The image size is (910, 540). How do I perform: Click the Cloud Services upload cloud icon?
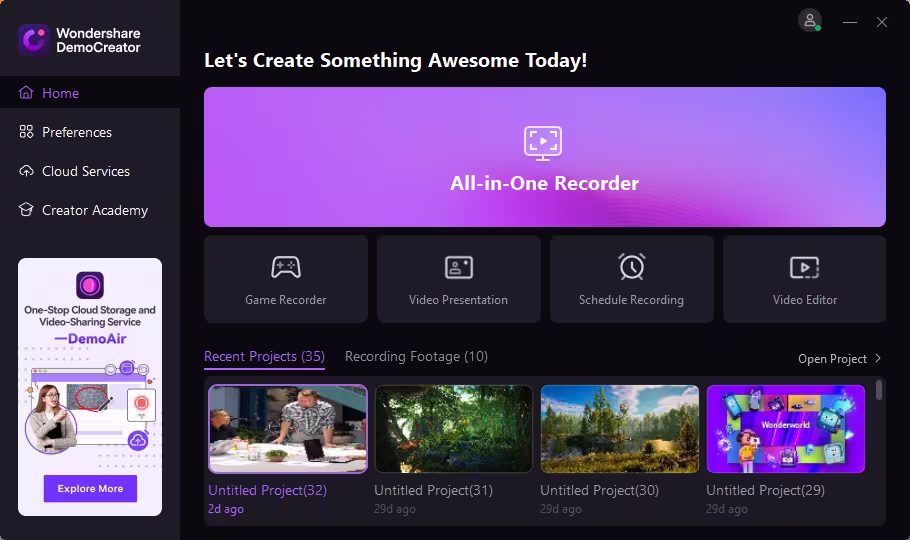[26, 171]
